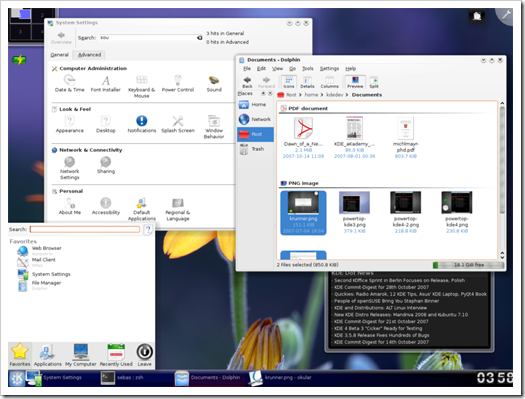The image size is (525, 399).
Task: Open Appearance settings
Action: tap(70, 124)
